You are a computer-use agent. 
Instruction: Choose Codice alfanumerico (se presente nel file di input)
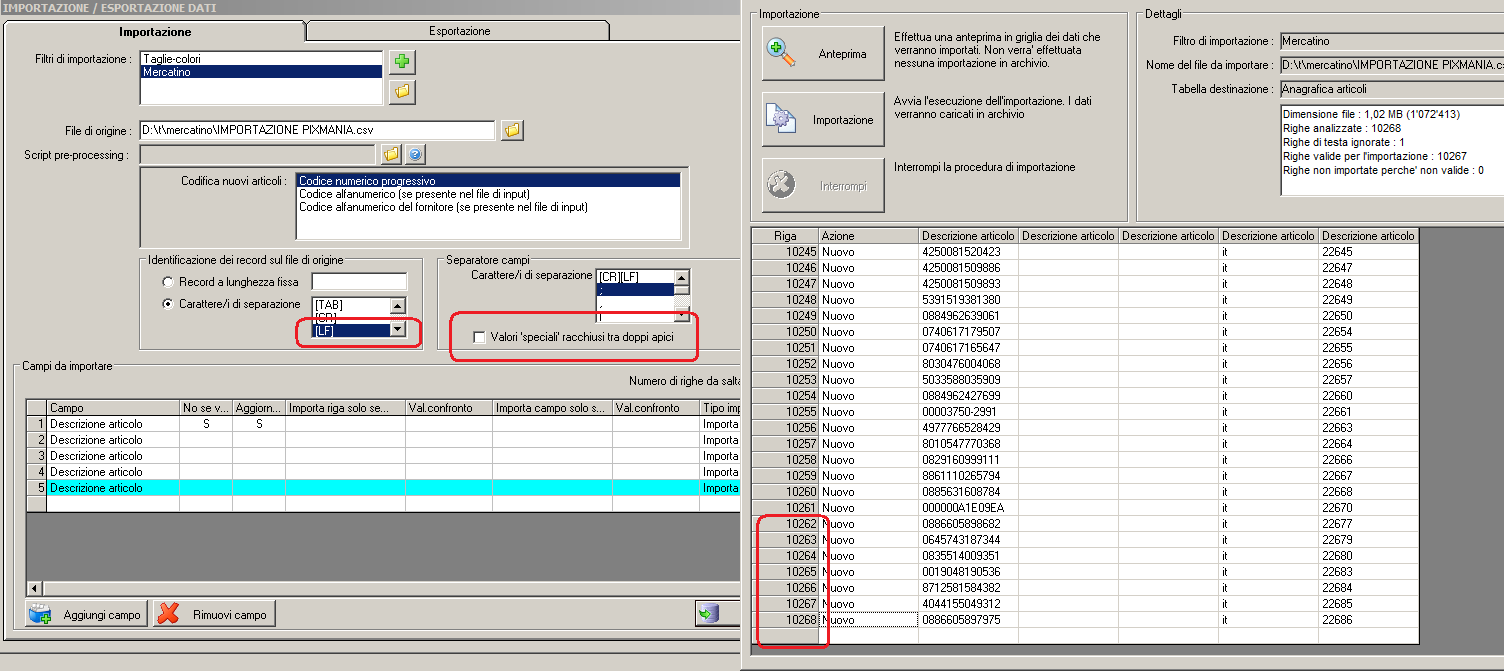(488, 194)
